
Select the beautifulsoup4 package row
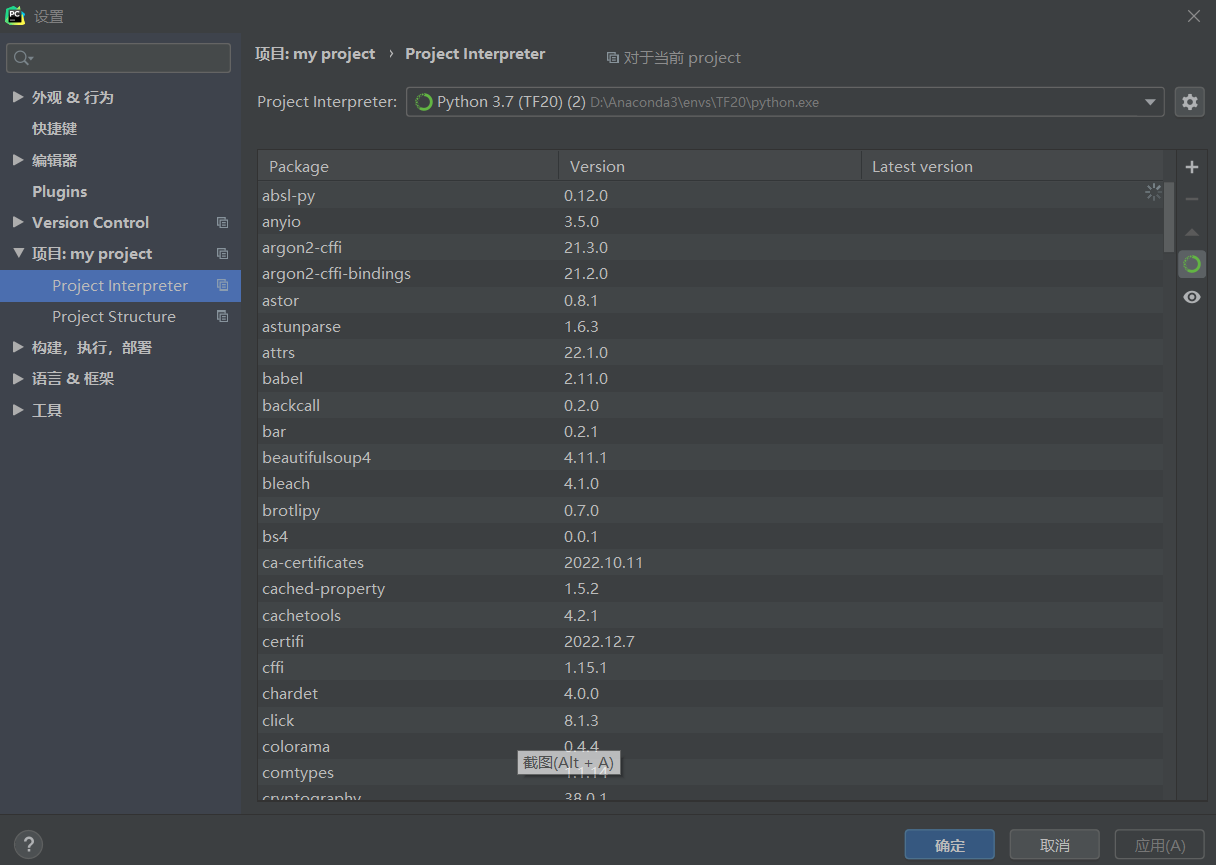(x=710, y=458)
